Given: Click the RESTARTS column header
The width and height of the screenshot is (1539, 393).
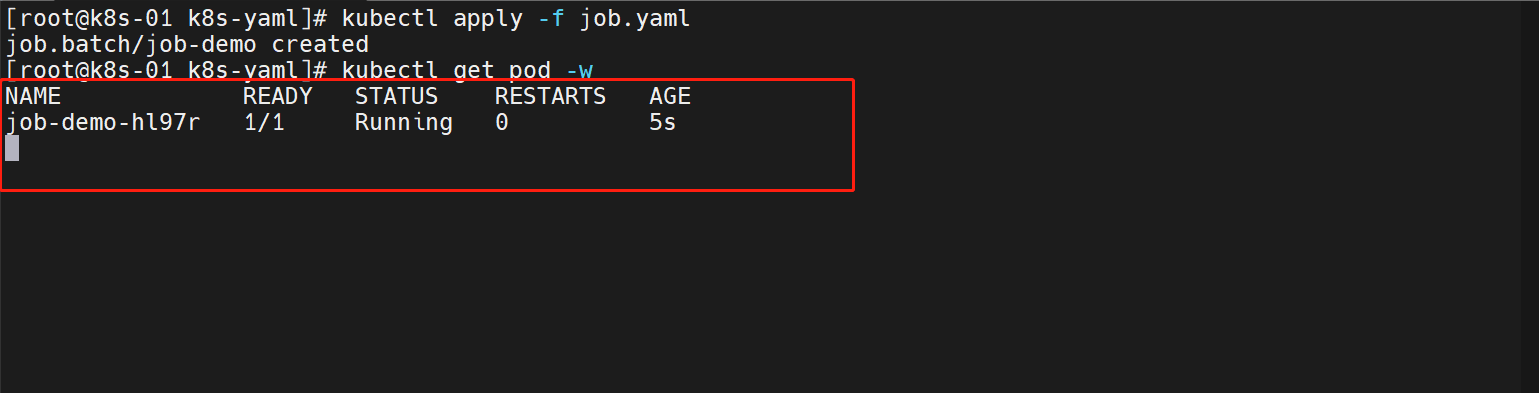Looking at the screenshot, I should tap(550, 97).
